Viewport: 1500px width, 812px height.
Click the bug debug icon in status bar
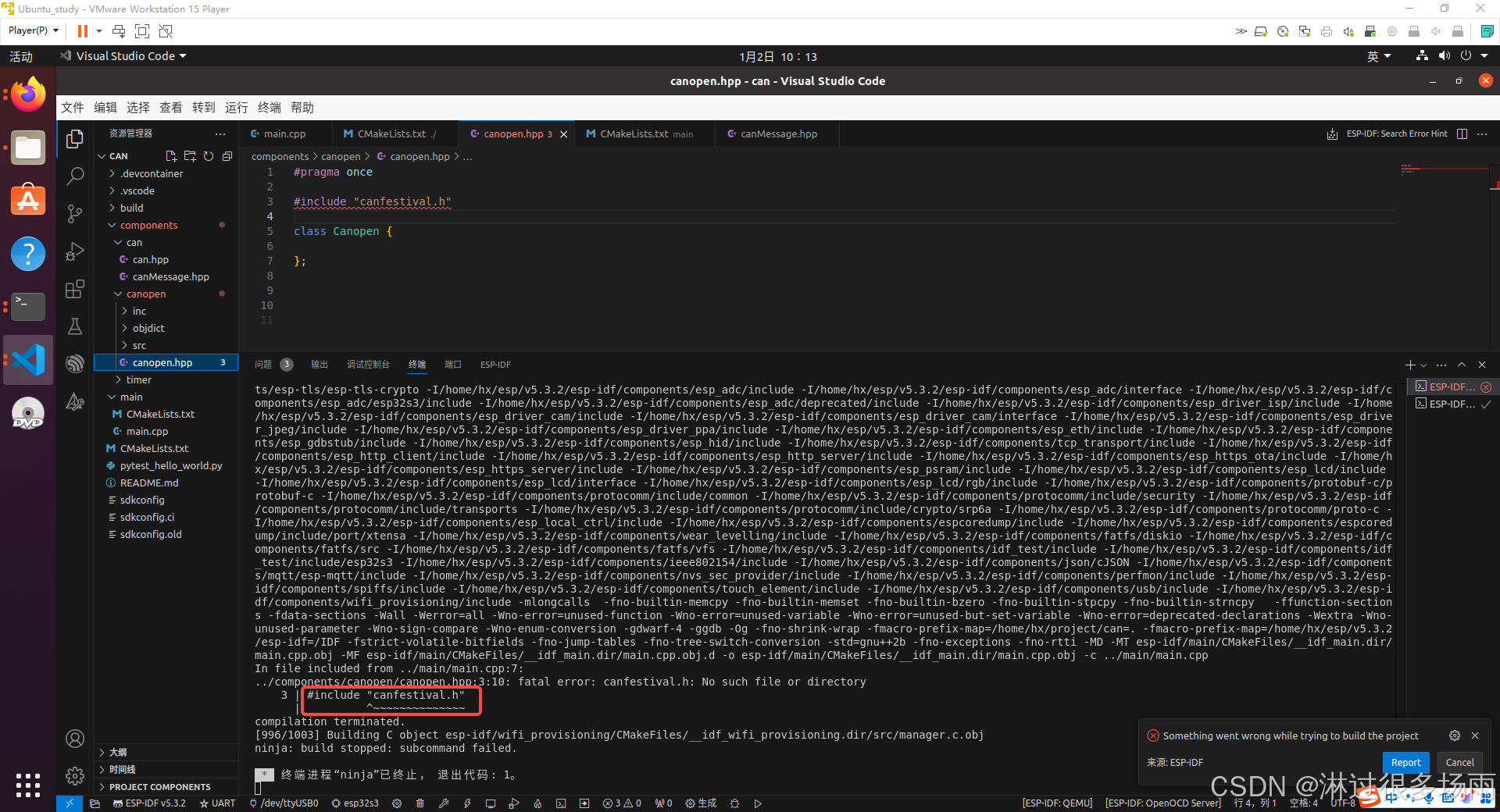(x=734, y=803)
